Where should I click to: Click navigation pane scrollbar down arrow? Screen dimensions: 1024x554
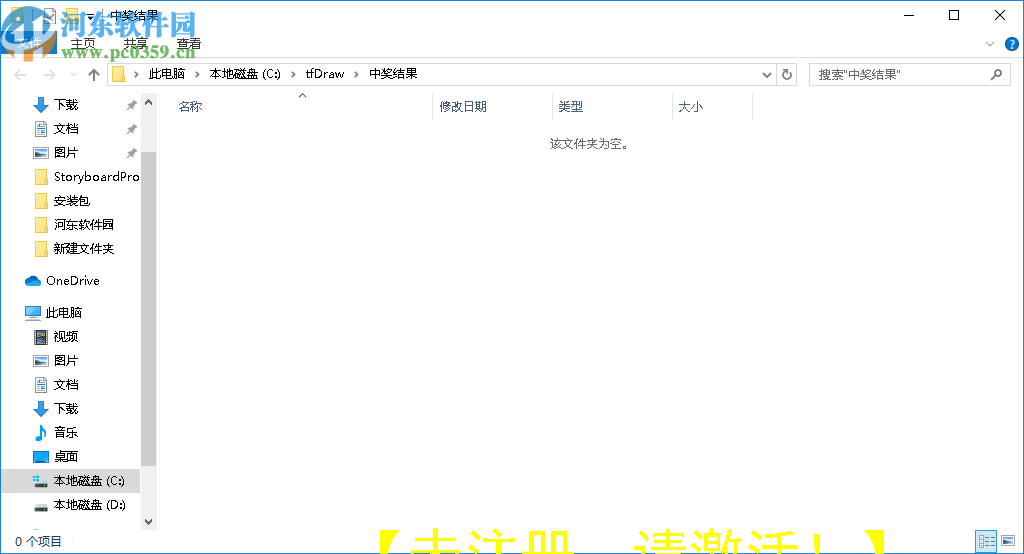click(x=148, y=521)
